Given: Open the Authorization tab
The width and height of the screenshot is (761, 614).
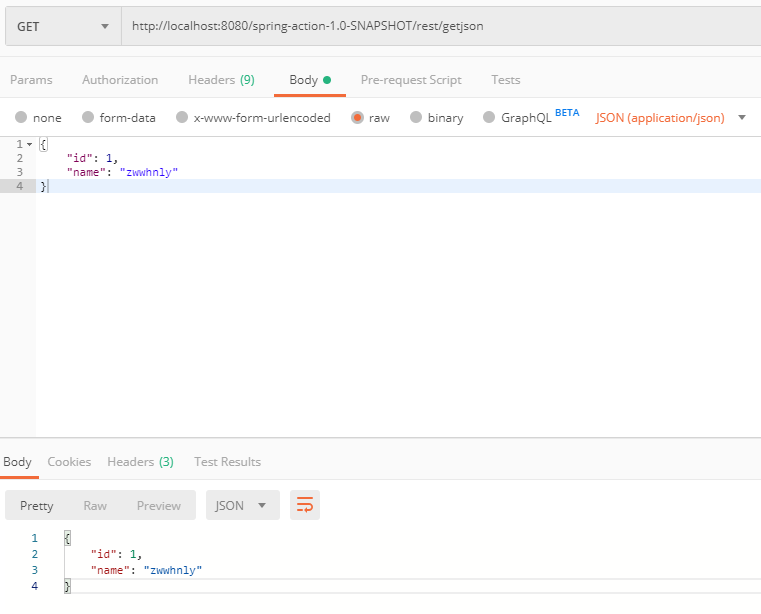Looking at the screenshot, I should pos(120,80).
